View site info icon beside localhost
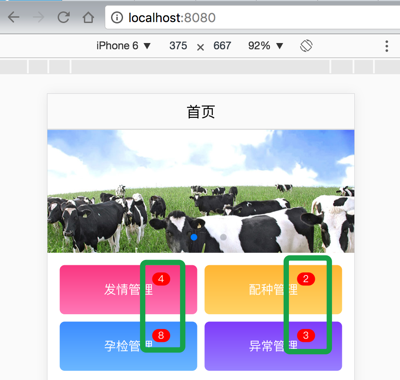This screenshot has height=380, width=400. (117, 17)
